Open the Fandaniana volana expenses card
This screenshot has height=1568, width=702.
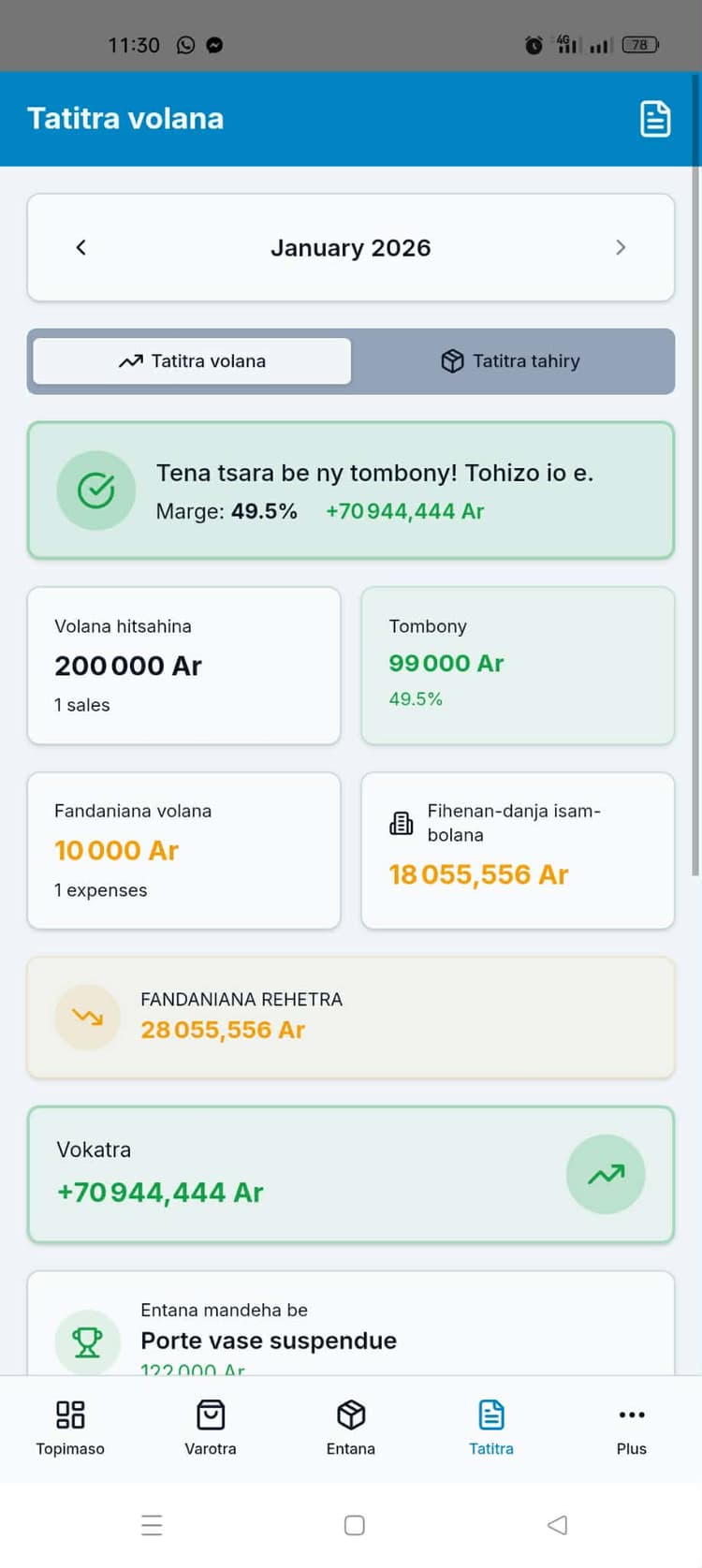183,850
